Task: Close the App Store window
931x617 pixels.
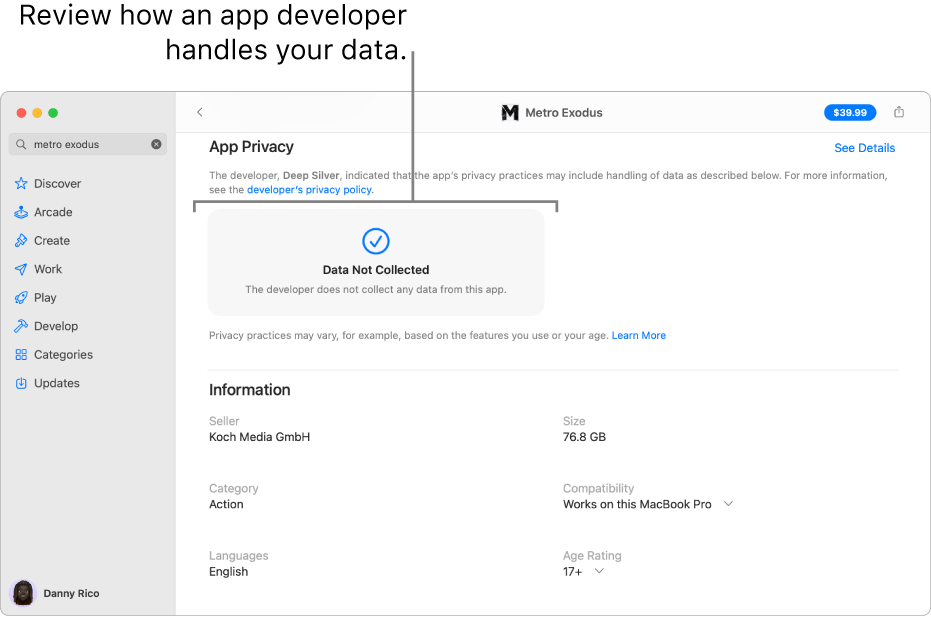Action: coord(21,113)
